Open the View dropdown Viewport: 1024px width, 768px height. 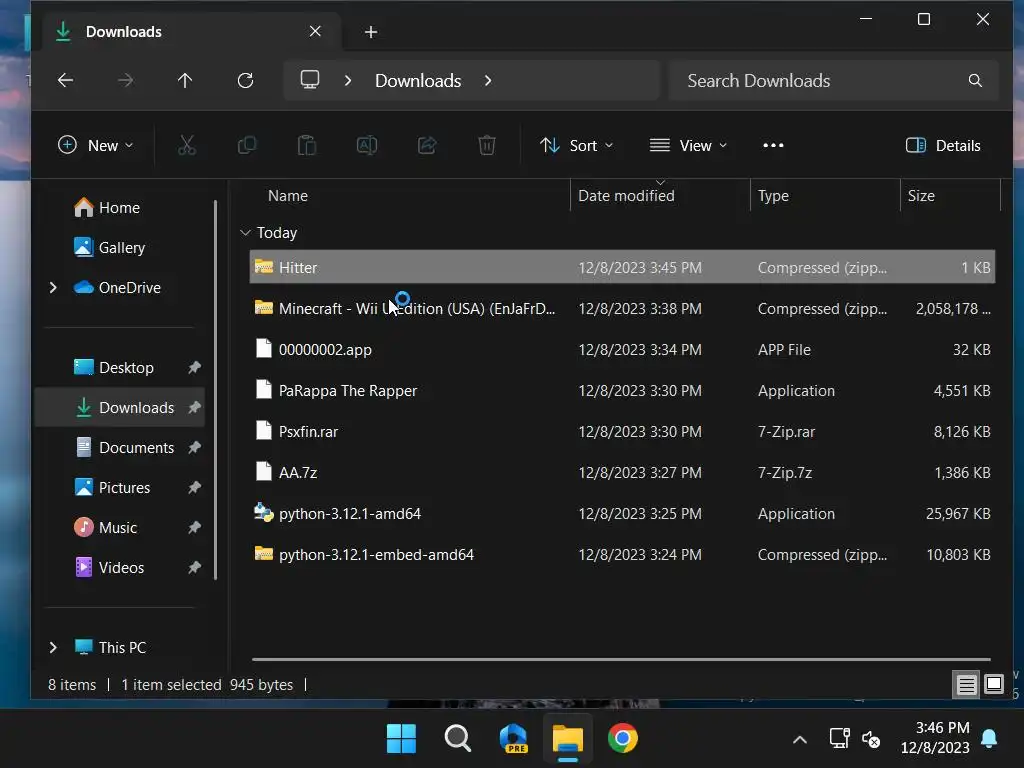click(688, 145)
